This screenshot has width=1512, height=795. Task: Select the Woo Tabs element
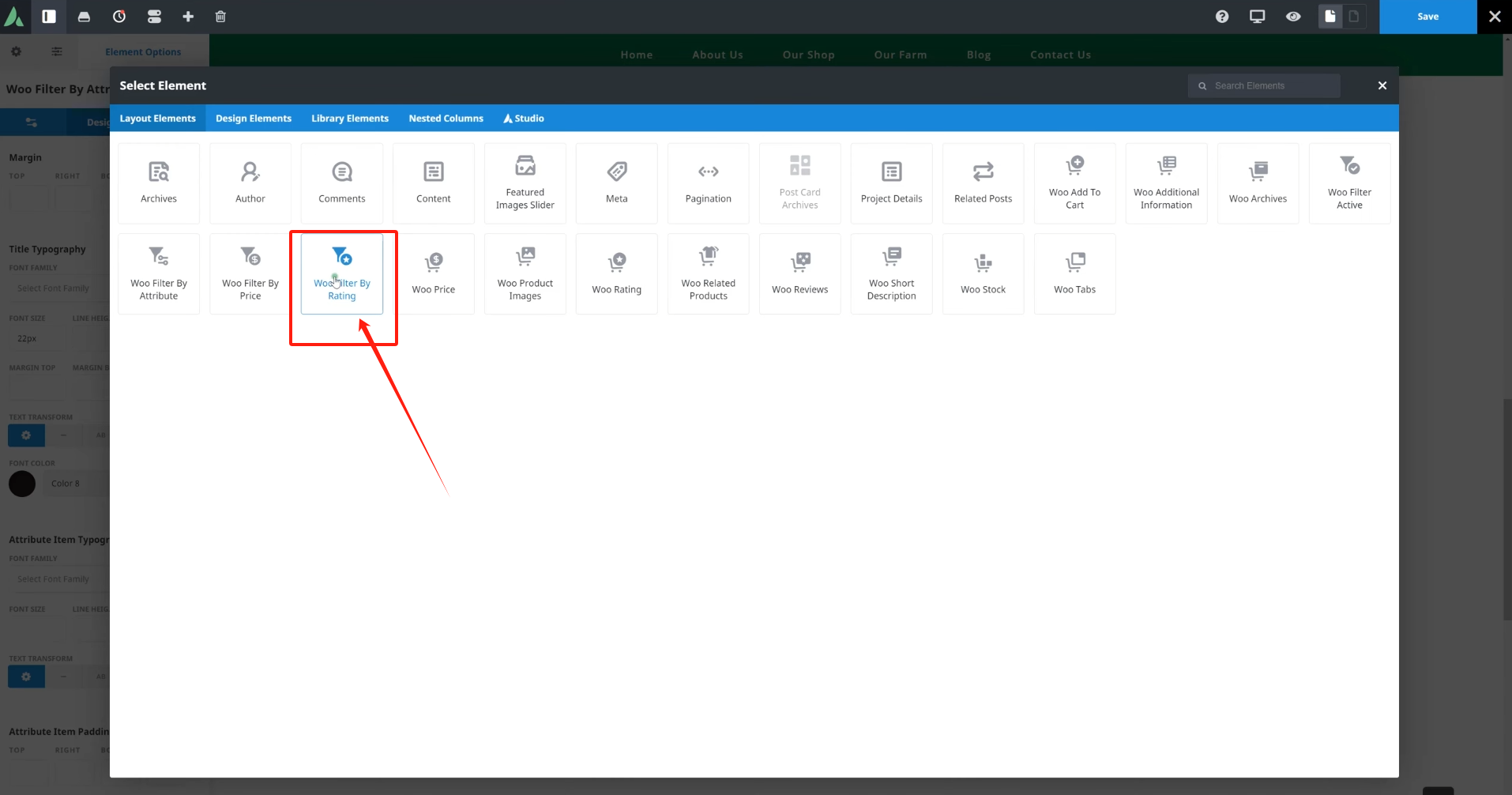1074,273
